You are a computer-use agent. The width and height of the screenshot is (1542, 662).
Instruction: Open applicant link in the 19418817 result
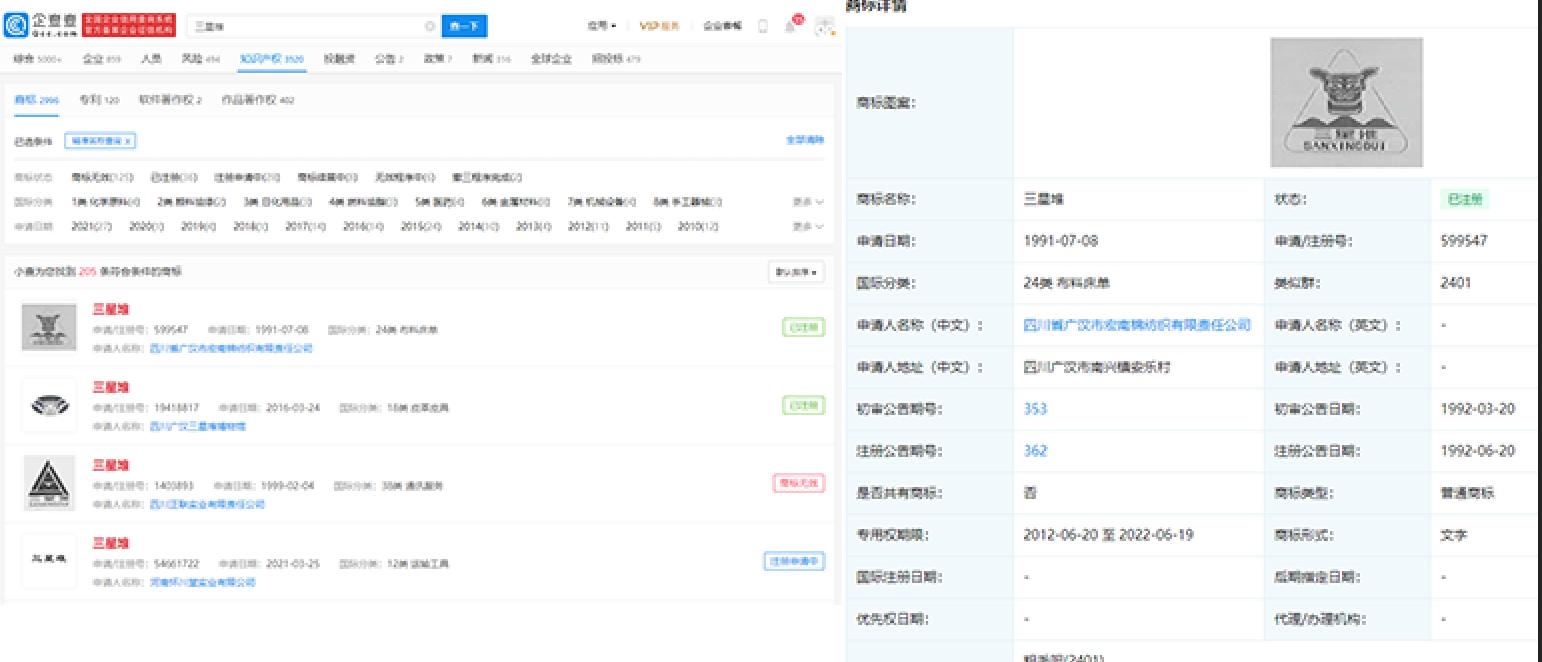pyautogui.click(x=197, y=426)
